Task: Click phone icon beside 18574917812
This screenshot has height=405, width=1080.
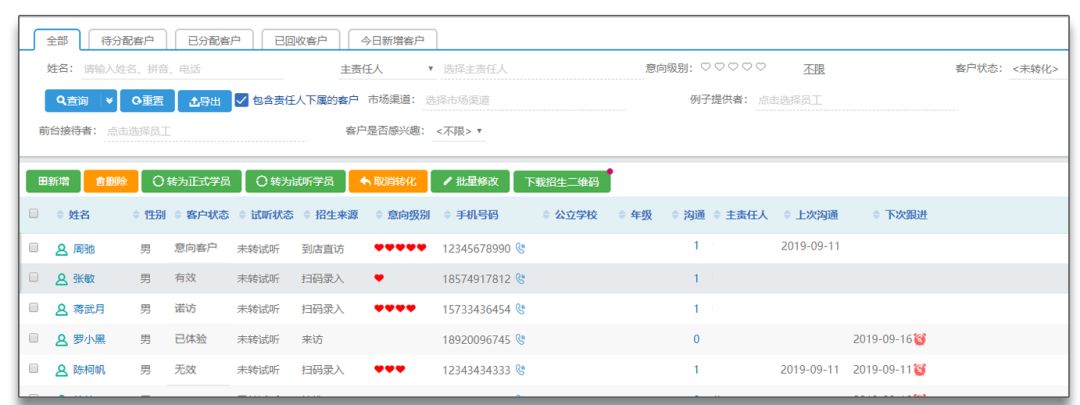Action: coord(520,279)
